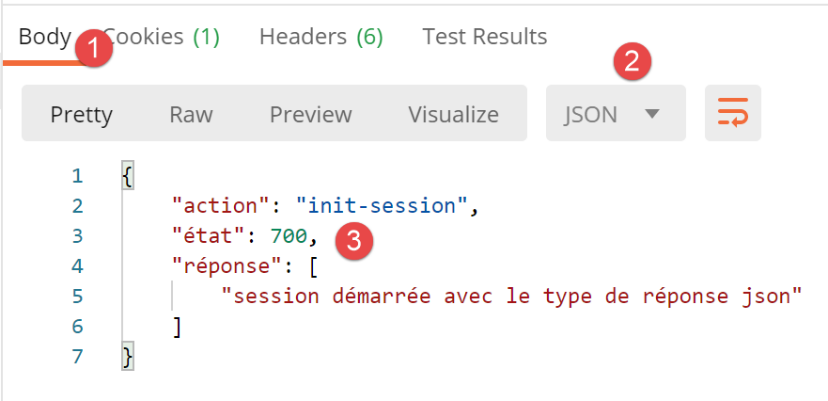Open the JSON format dropdown

tap(614, 114)
